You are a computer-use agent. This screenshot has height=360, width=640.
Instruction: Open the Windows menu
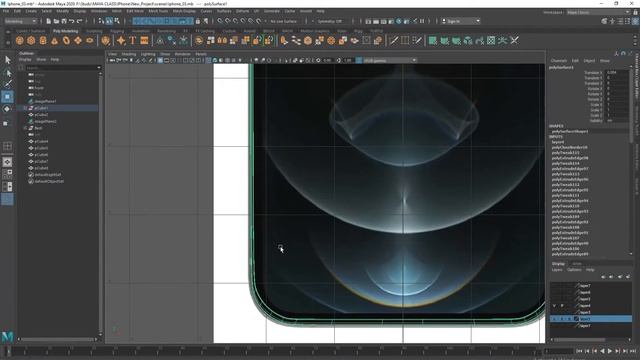(x=99, y=11)
